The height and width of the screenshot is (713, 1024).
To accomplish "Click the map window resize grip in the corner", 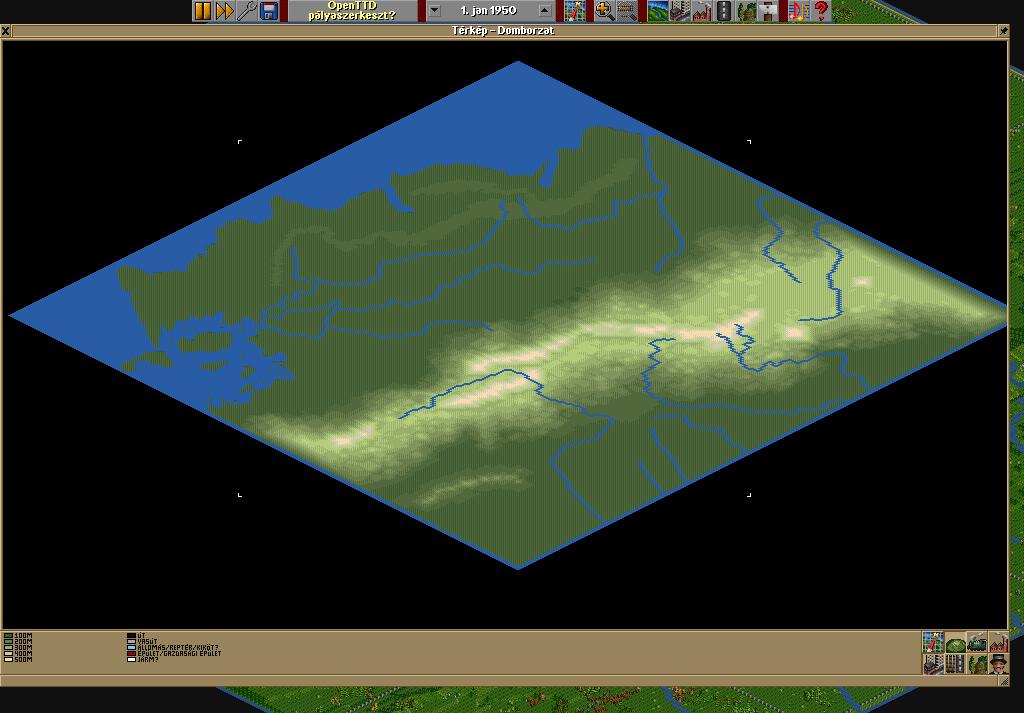I will point(1003,680).
